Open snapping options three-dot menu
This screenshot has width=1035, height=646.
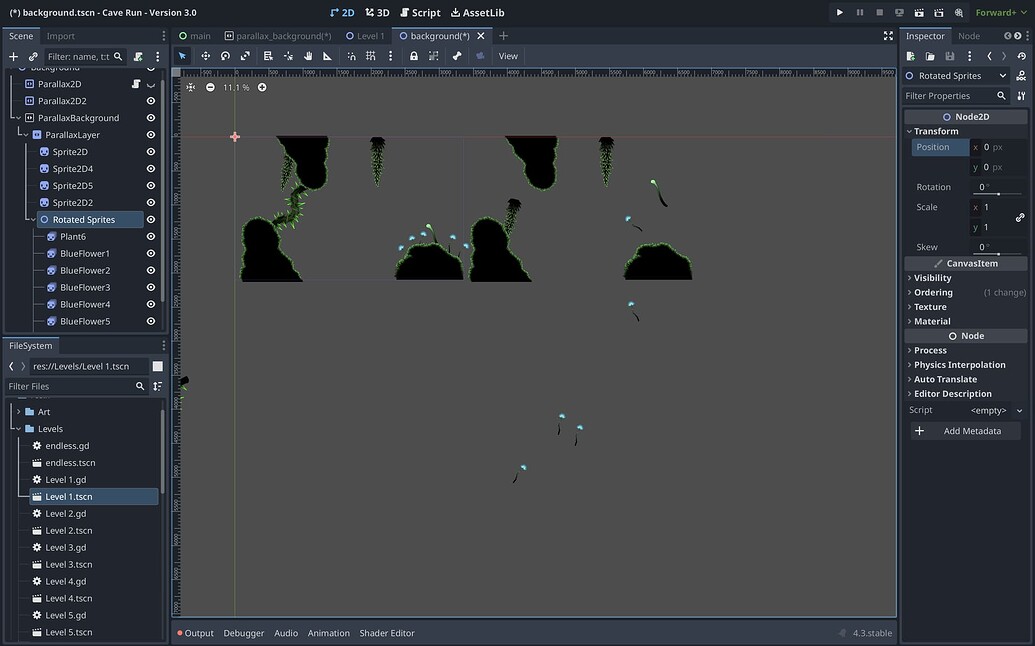click(390, 56)
